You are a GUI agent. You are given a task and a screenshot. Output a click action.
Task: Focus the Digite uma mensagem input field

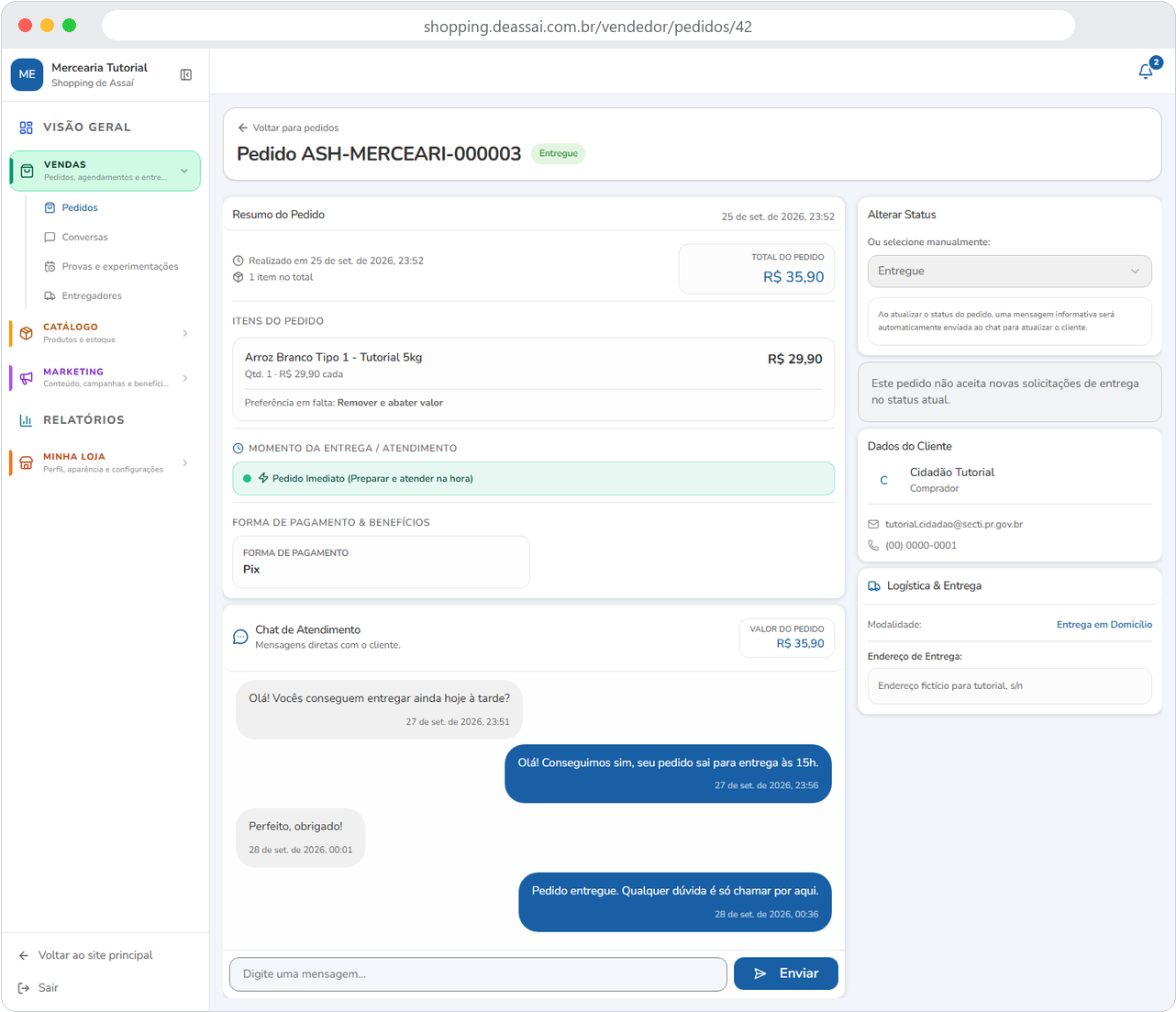[478, 974]
